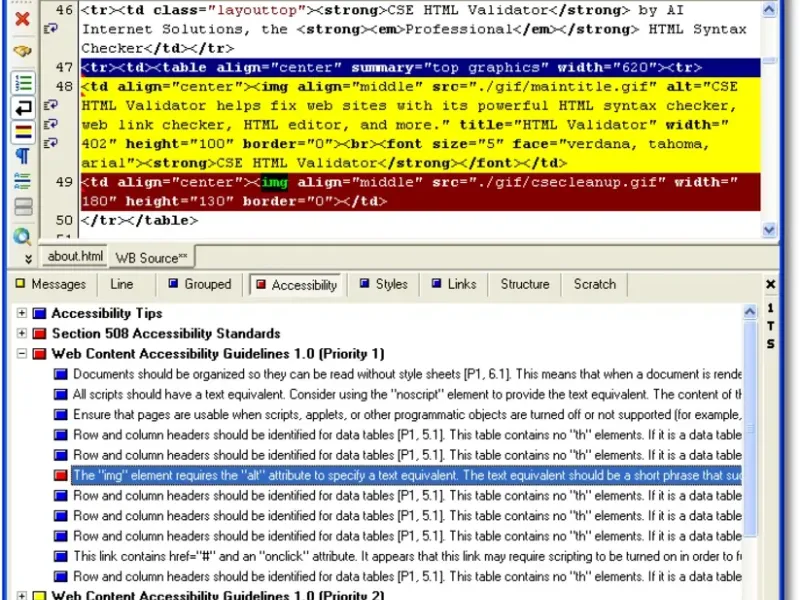
Task: Click the blue highlighted code on line 47
Action: [x=420, y=67]
